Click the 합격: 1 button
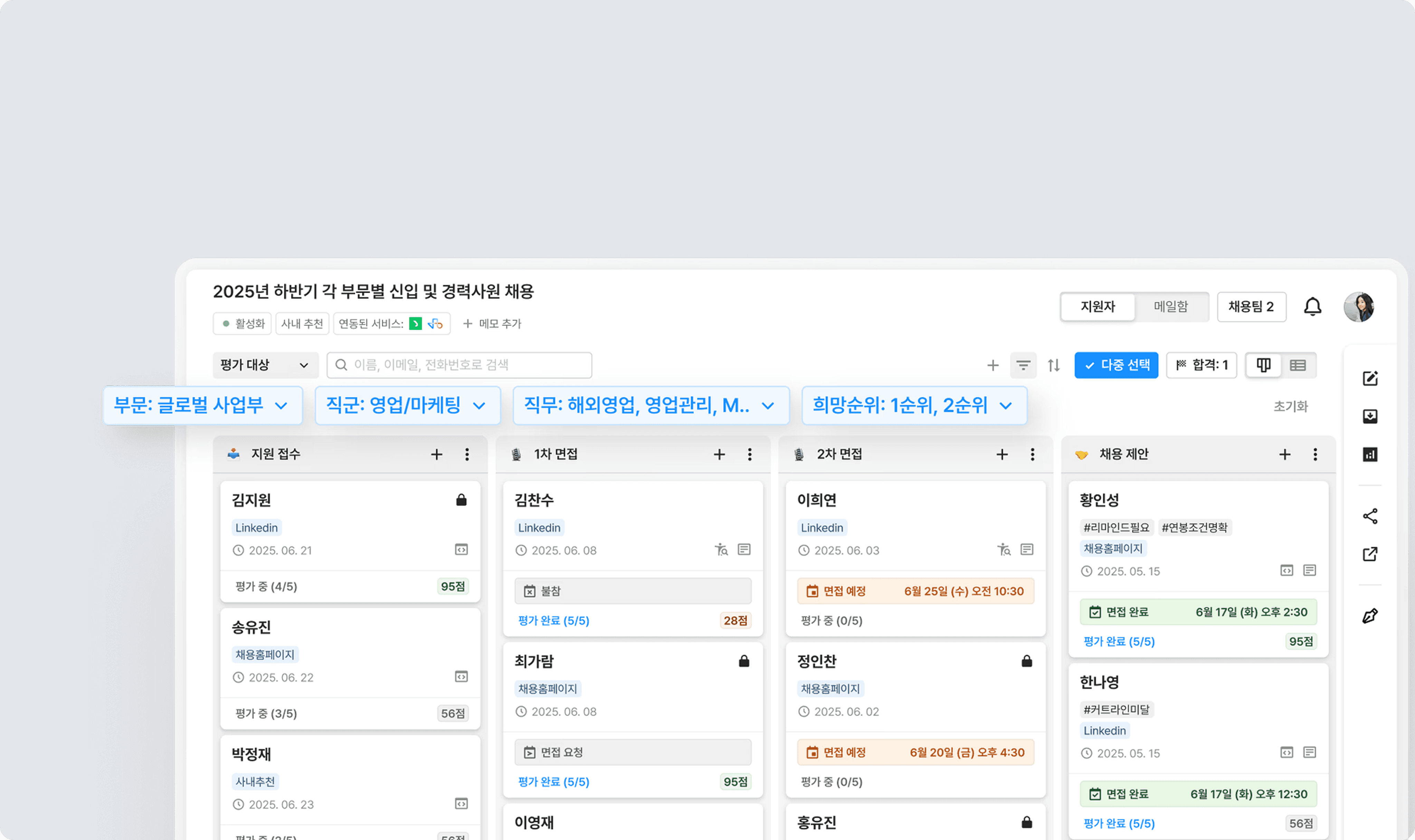The width and height of the screenshot is (1415, 840). point(1201,365)
